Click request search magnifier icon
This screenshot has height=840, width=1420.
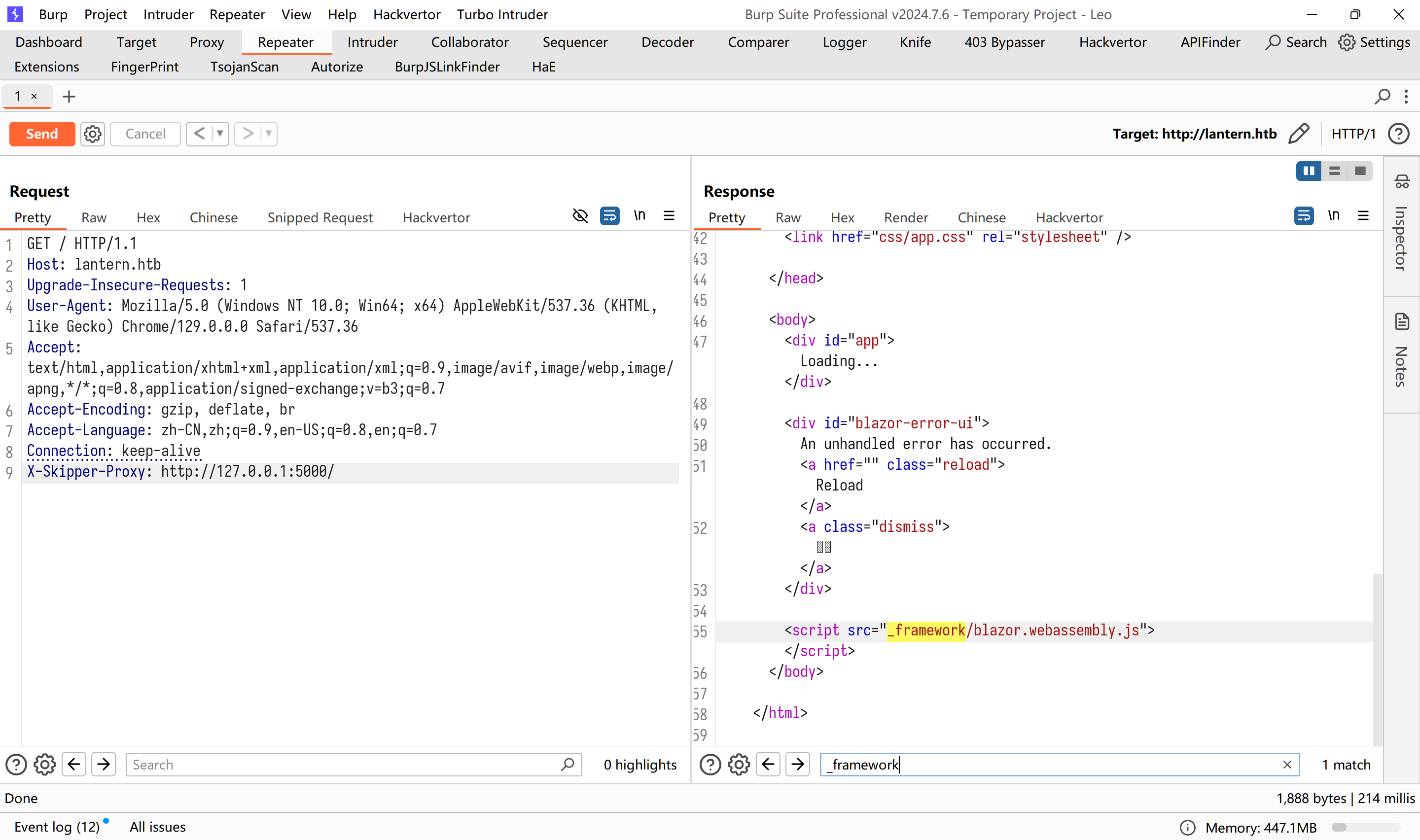pyautogui.click(x=568, y=765)
